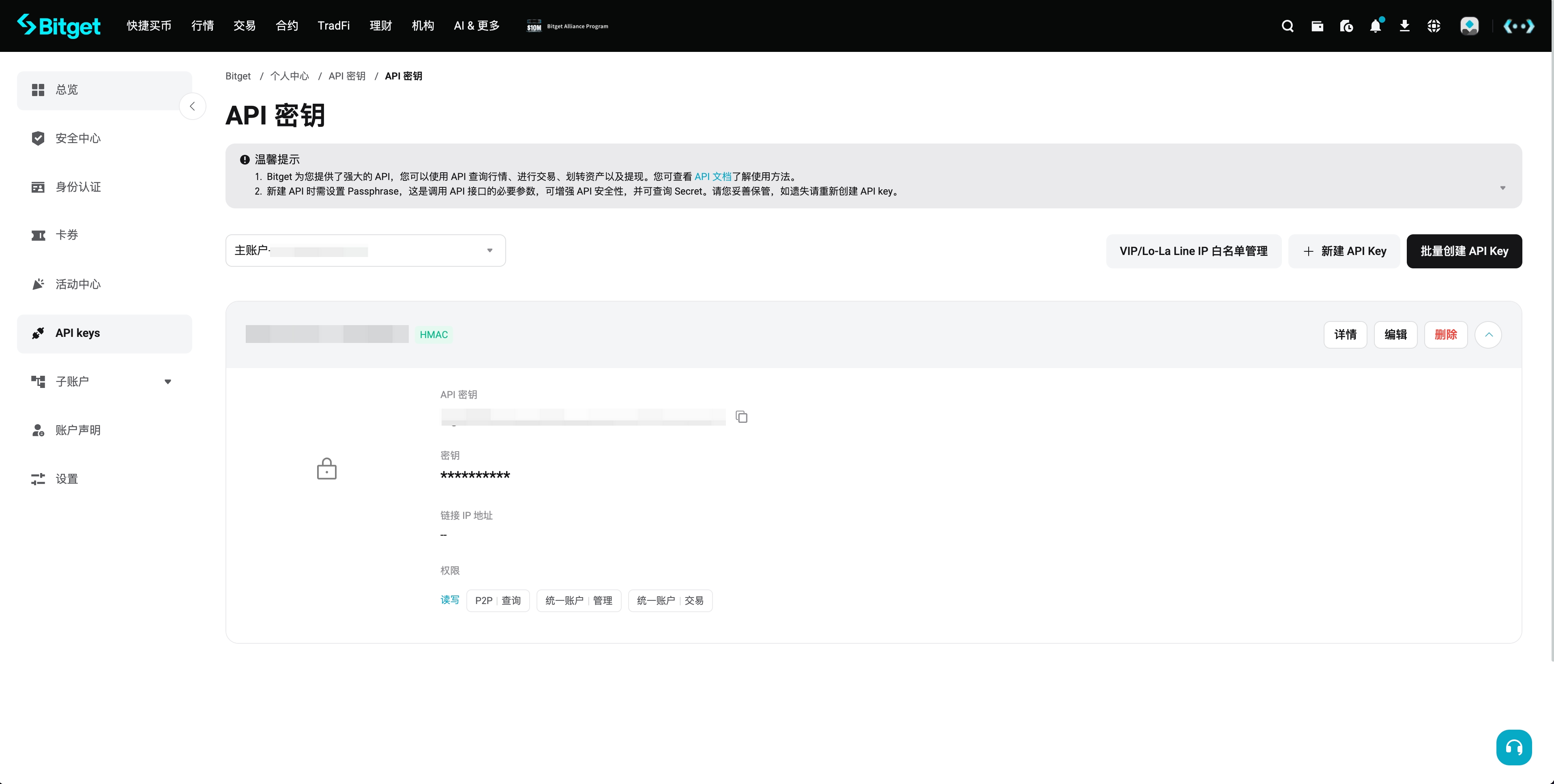Click the Bitget logo

pos(58,26)
